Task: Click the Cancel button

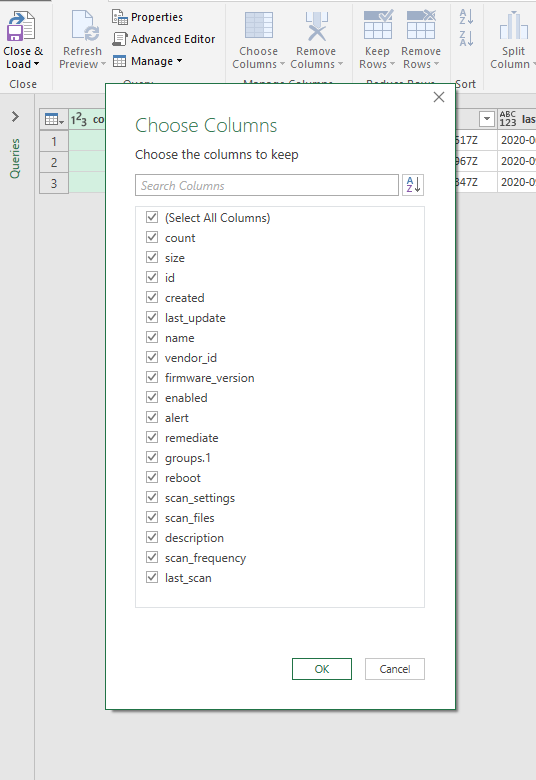Action: point(395,669)
